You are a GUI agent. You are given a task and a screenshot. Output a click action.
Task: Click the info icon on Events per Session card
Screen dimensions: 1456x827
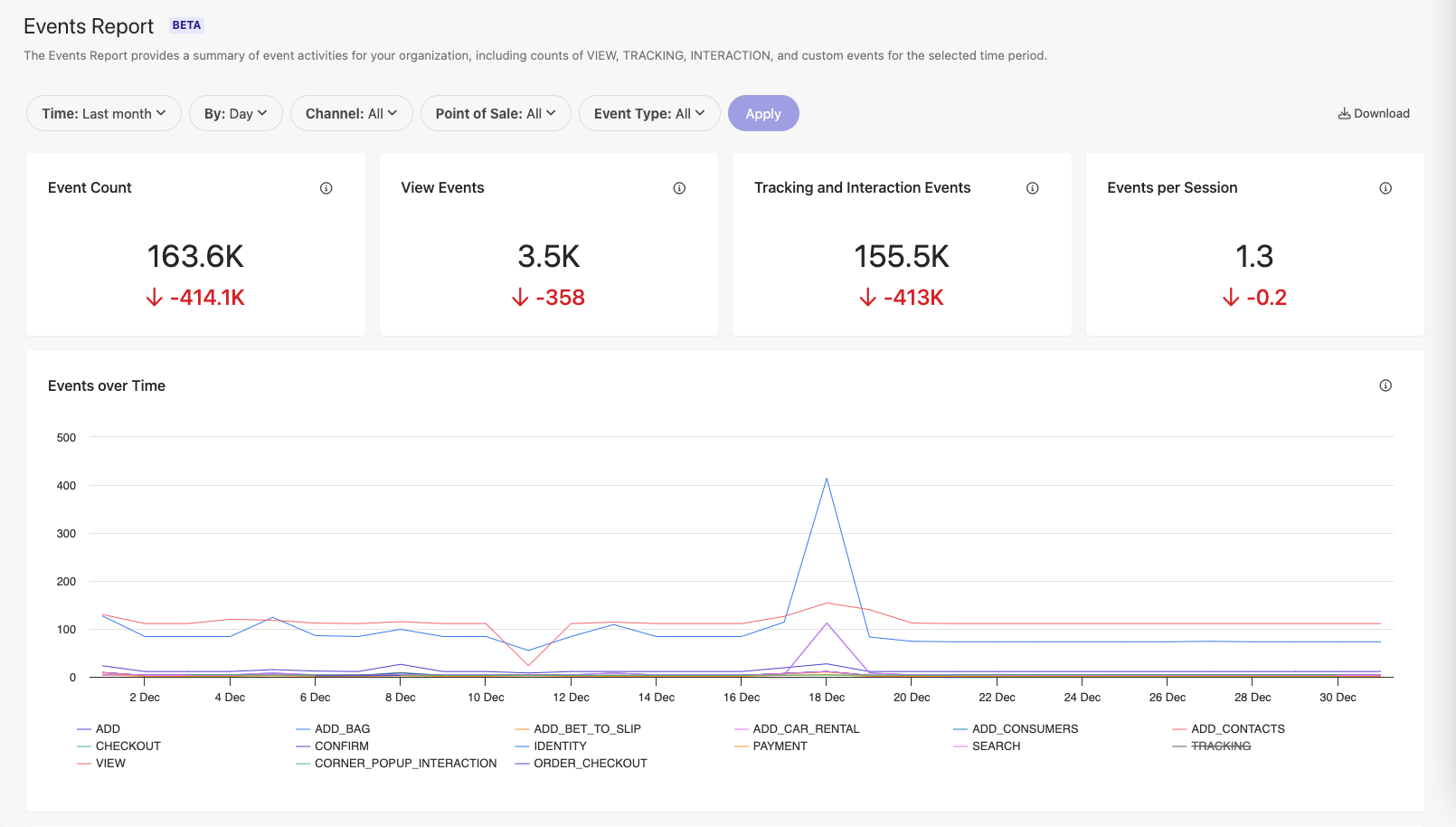(x=1385, y=187)
